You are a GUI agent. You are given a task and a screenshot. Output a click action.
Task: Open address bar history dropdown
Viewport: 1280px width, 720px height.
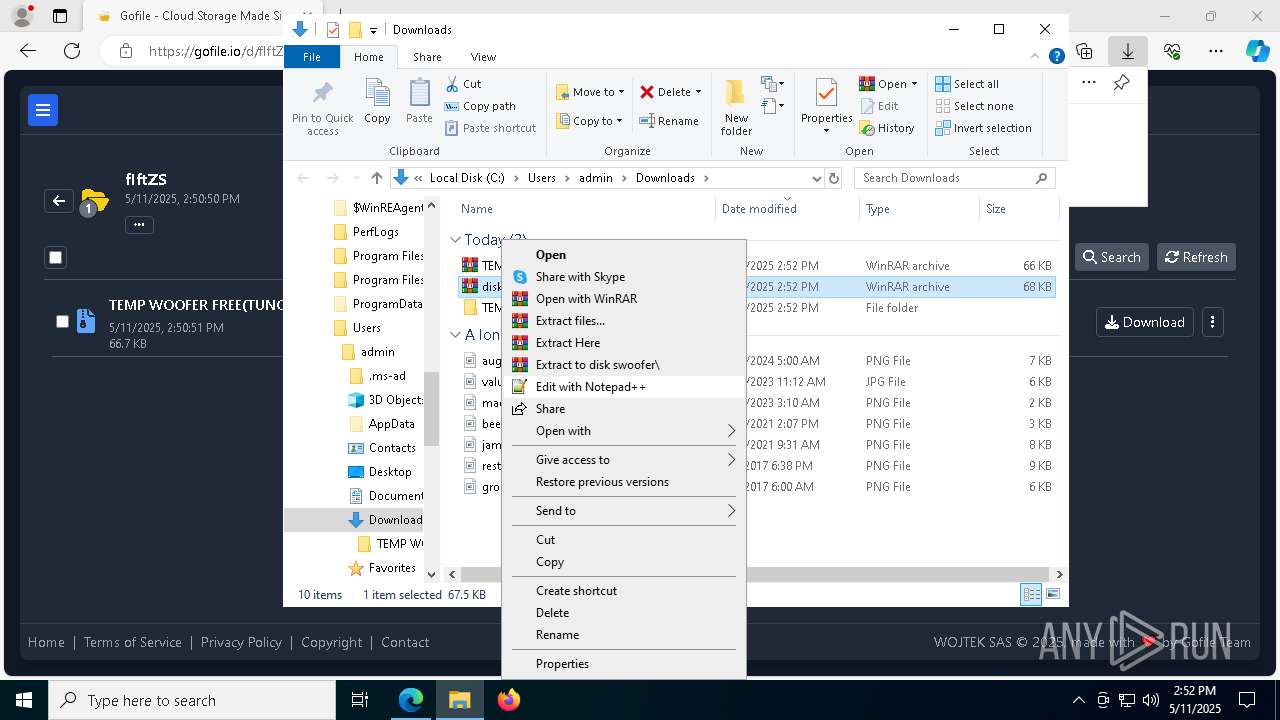pos(816,178)
